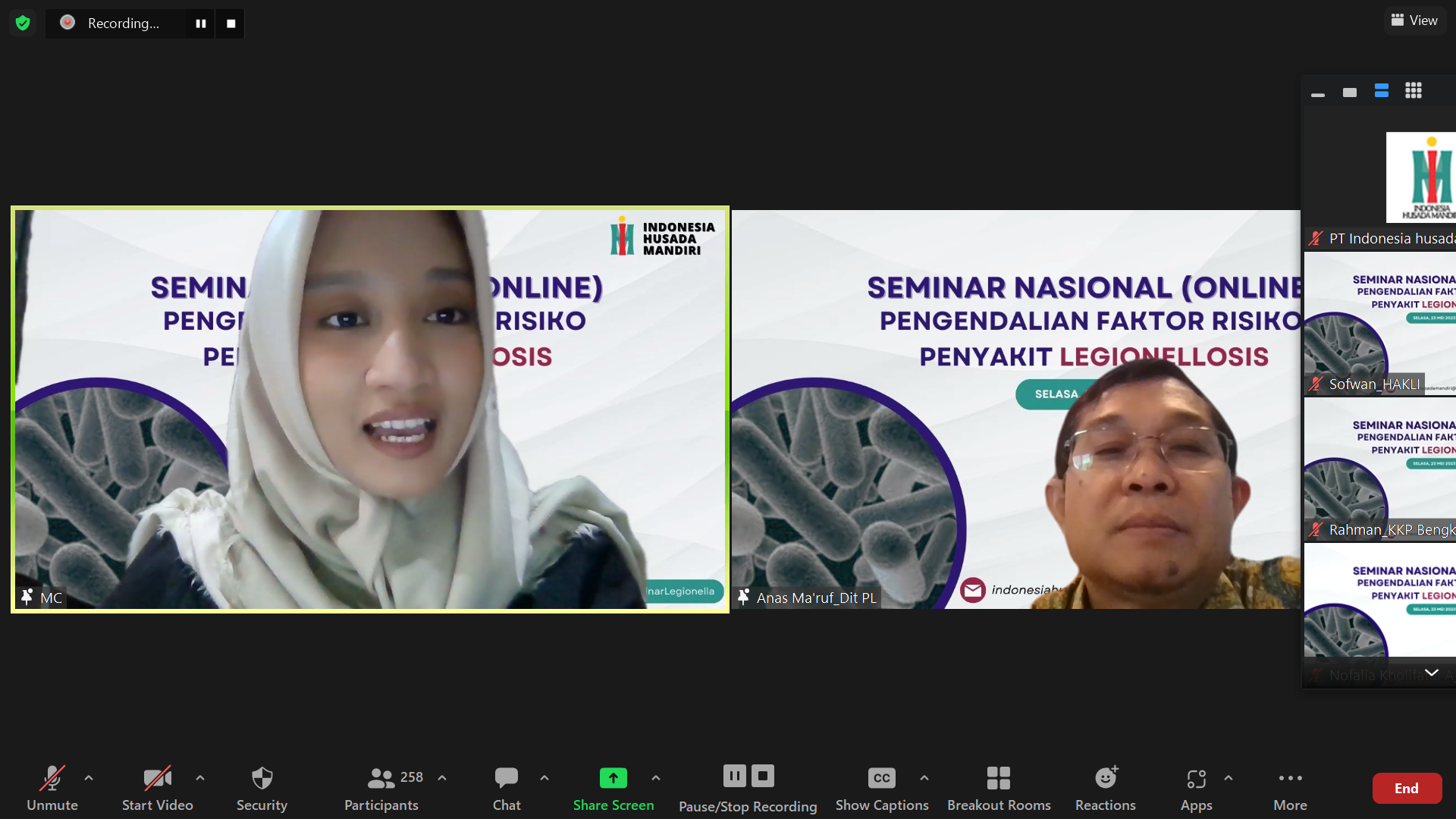1456x819 pixels.
Task: Click the green encryption shield icon
Action: 23,23
